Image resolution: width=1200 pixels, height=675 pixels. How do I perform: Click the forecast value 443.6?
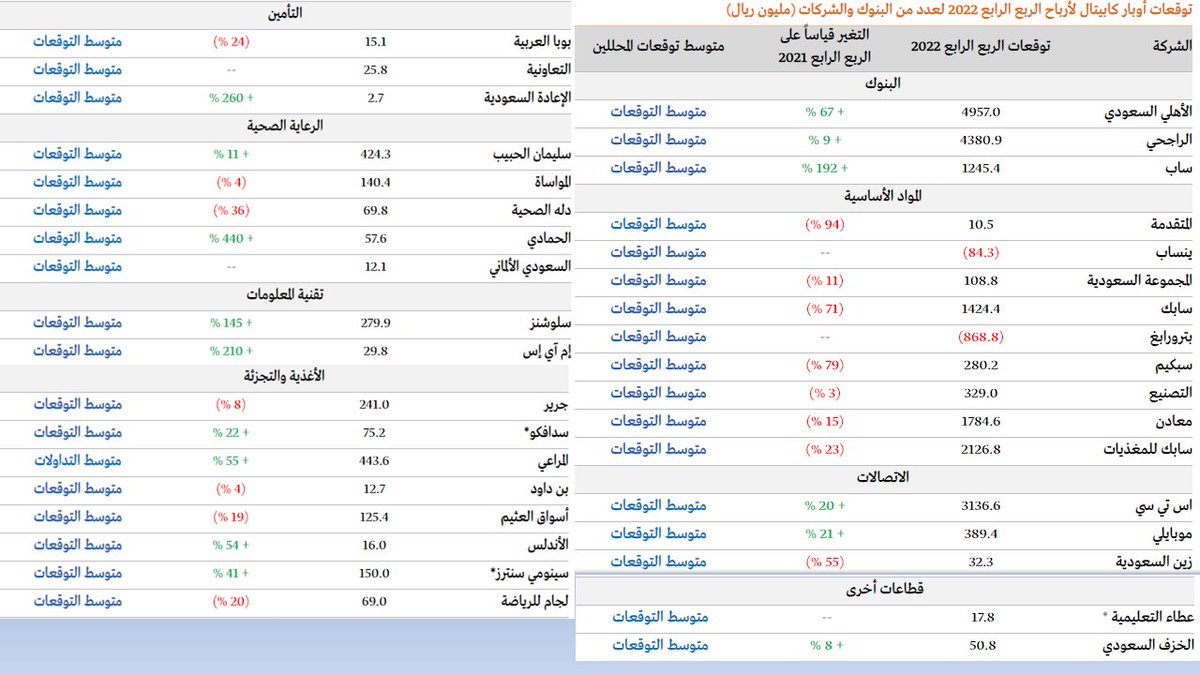click(x=375, y=461)
